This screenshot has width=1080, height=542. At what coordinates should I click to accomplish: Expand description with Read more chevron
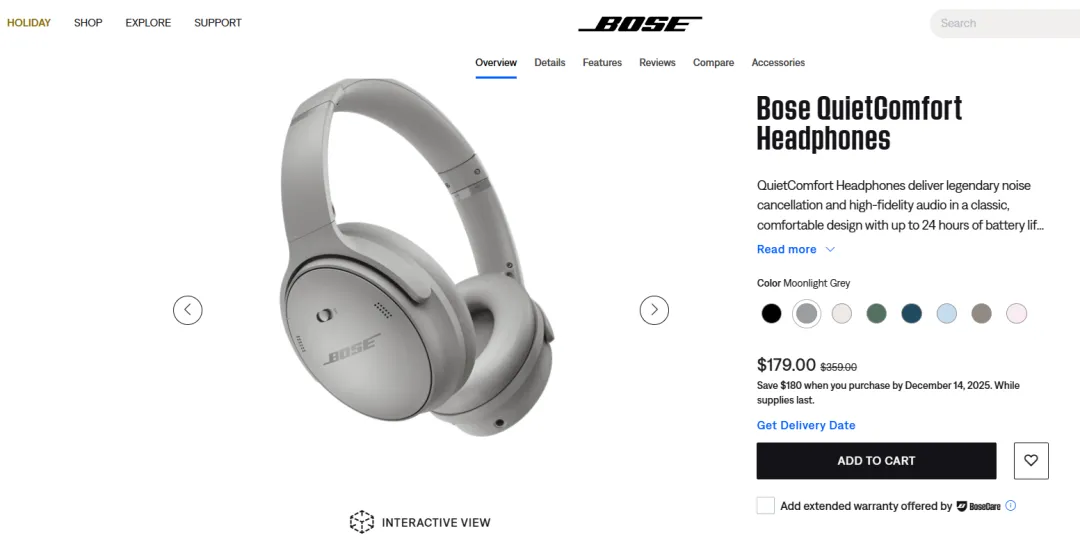pyautogui.click(x=830, y=249)
